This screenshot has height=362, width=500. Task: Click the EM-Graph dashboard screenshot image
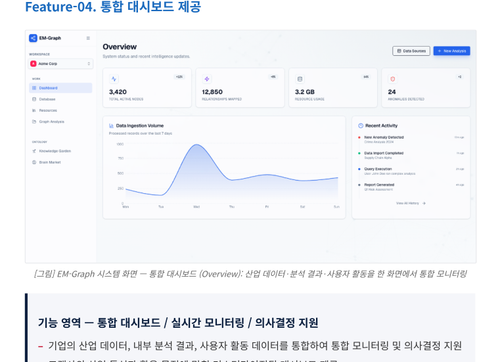click(x=251, y=147)
